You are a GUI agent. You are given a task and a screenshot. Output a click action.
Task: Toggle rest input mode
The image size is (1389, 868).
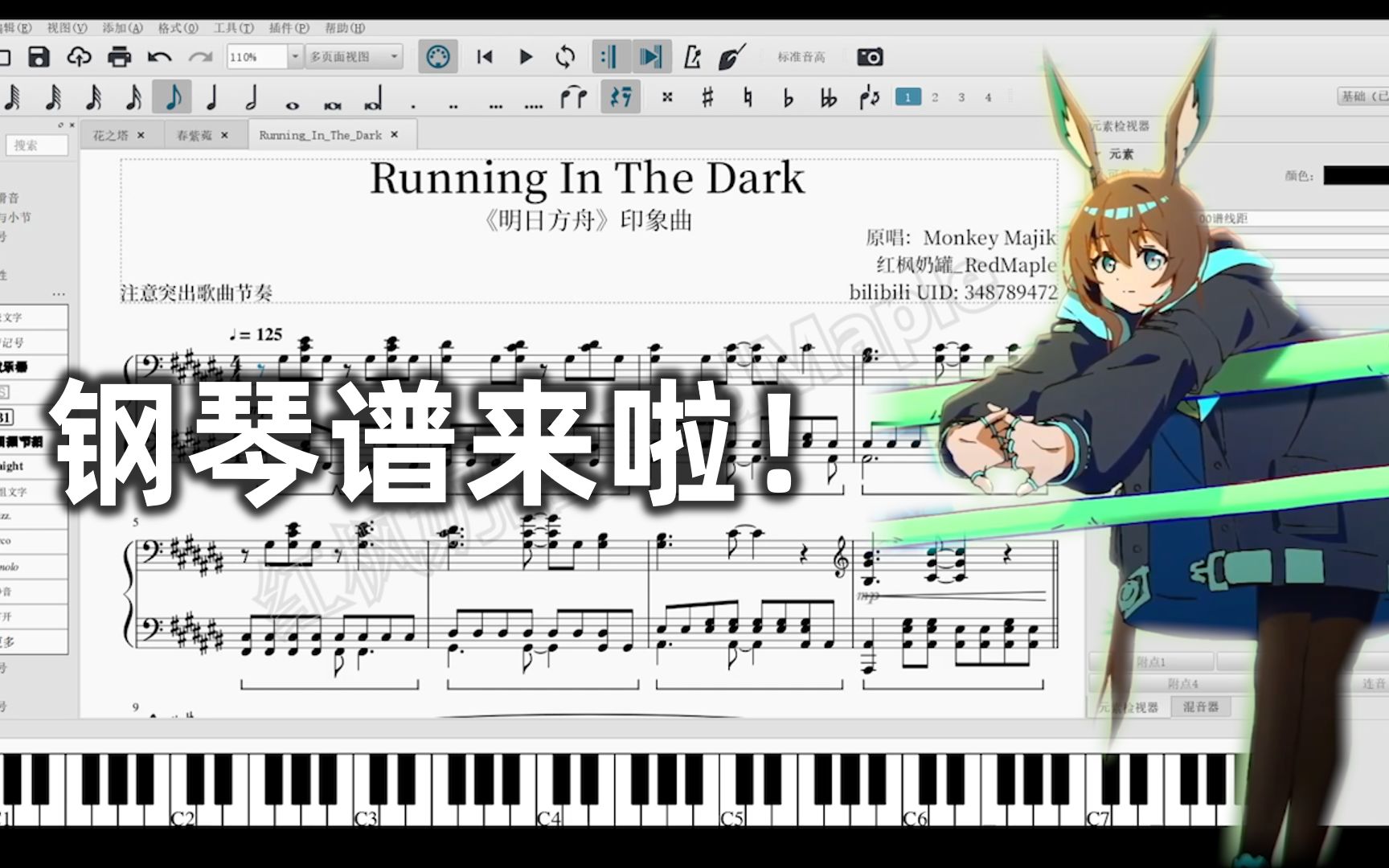tap(621, 97)
